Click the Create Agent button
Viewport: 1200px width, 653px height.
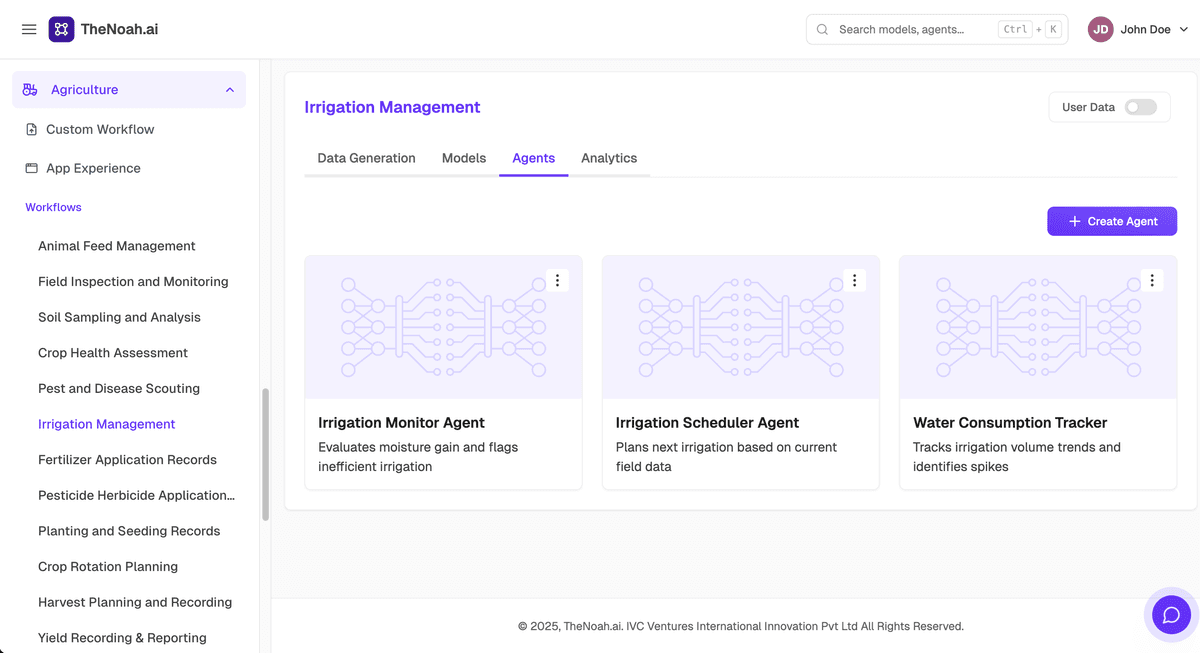(1112, 222)
